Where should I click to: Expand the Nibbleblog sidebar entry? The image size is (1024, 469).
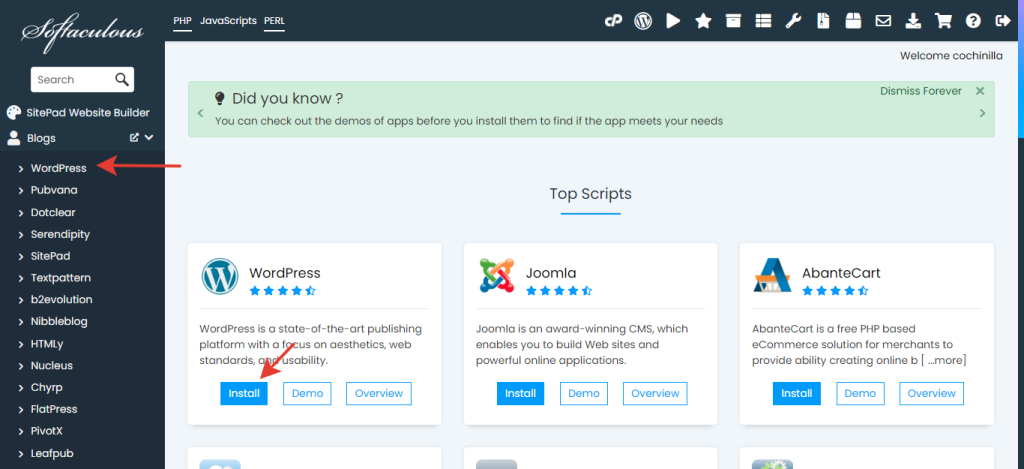[x=22, y=322]
